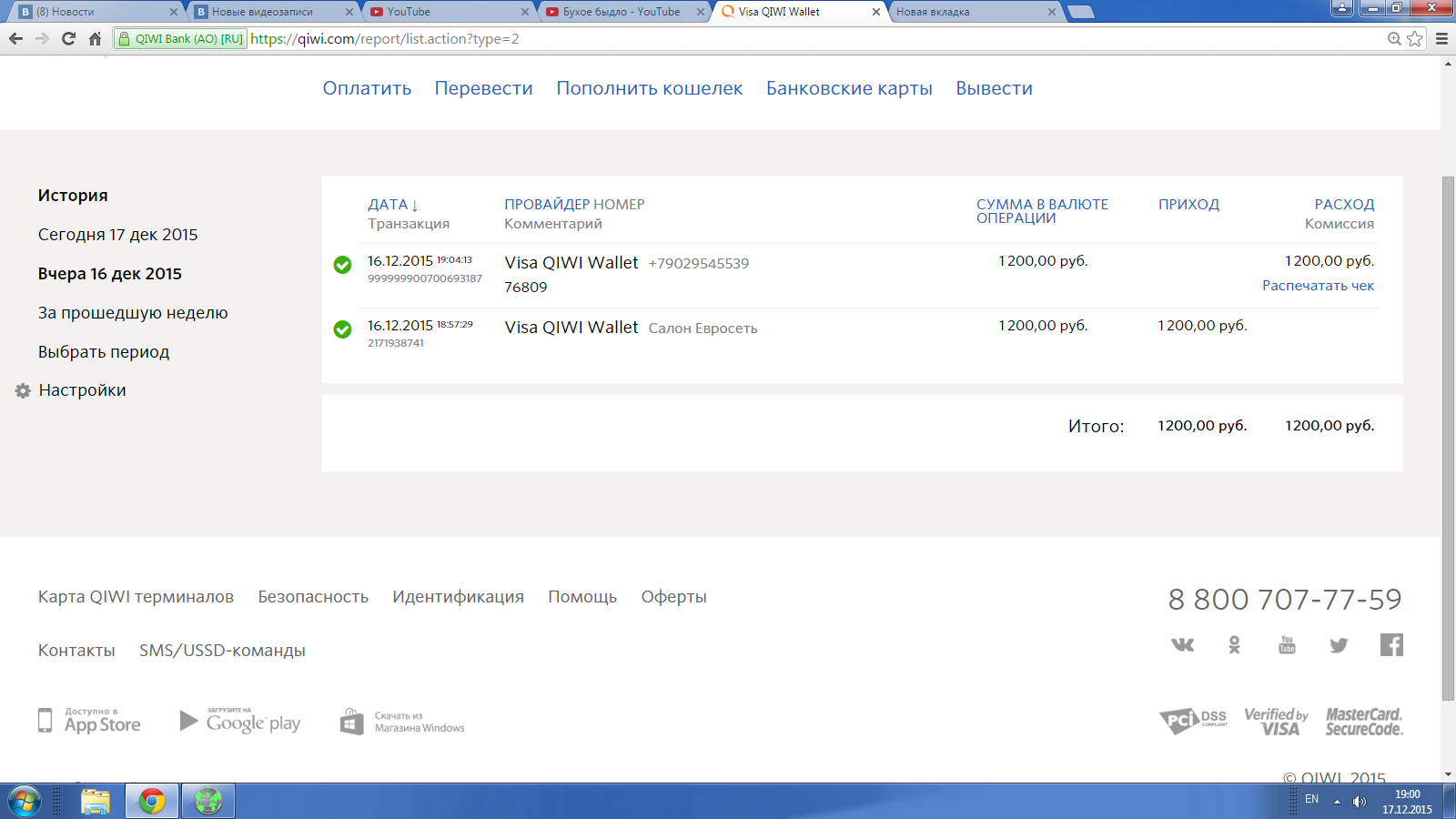Click the Google Play download badge
Screen dimensions: 1456x819
(240, 721)
